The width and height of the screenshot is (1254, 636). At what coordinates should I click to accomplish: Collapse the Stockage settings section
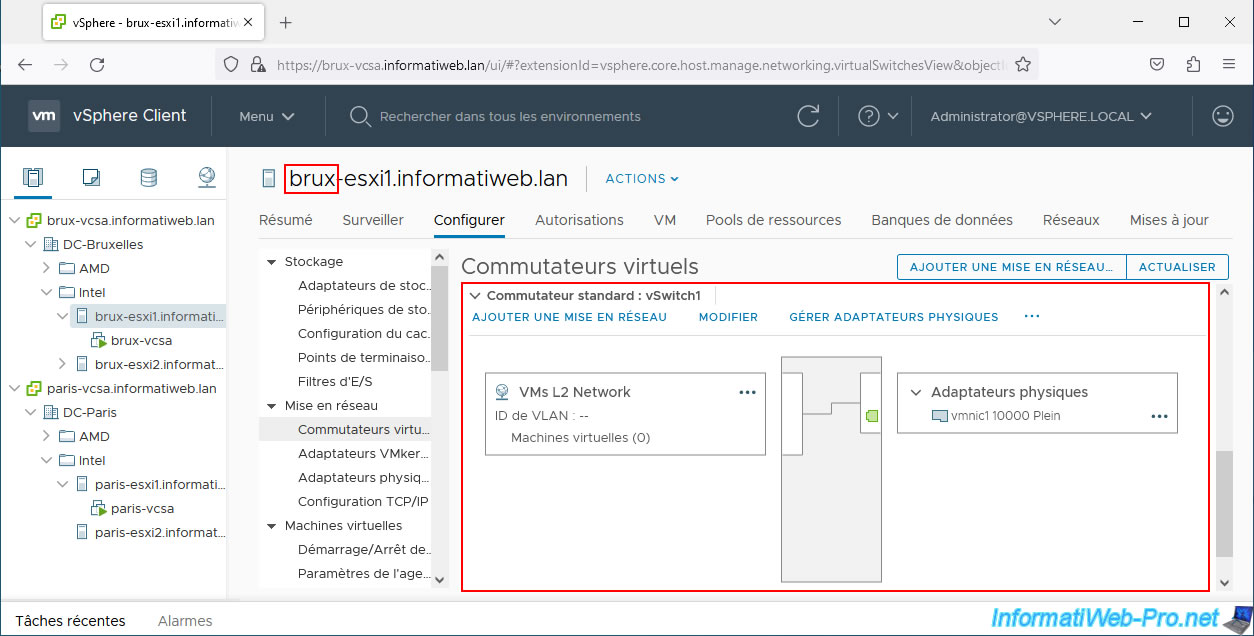(270, 262)
